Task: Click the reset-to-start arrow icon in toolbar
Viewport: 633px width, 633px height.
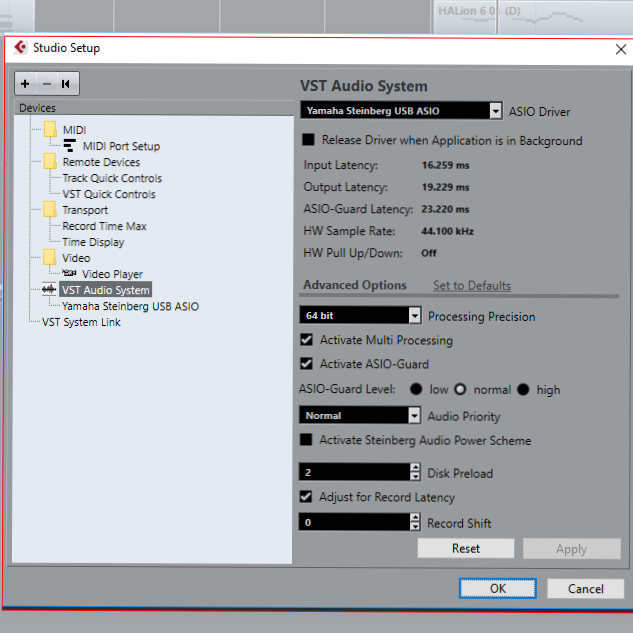Action: pyautogui.click(x=66, y=84)
